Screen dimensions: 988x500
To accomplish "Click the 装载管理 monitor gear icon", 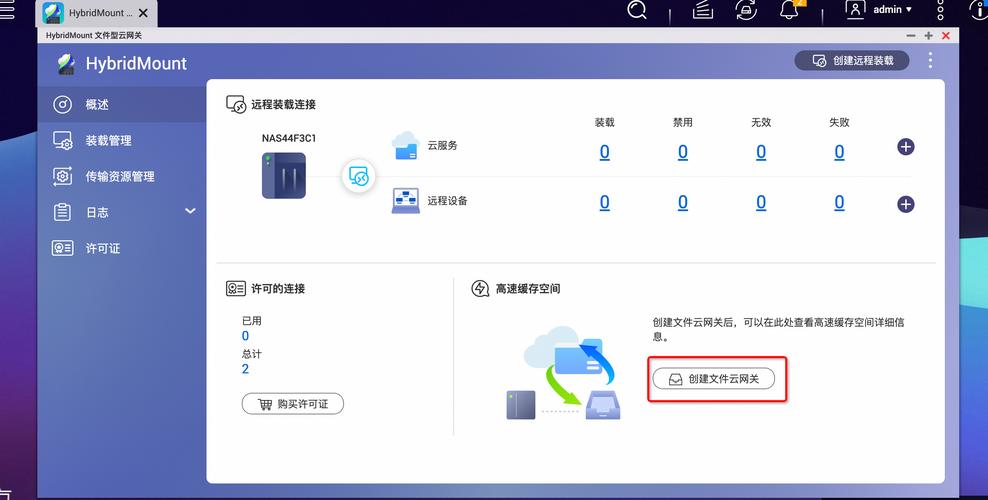I will [62, 140].
